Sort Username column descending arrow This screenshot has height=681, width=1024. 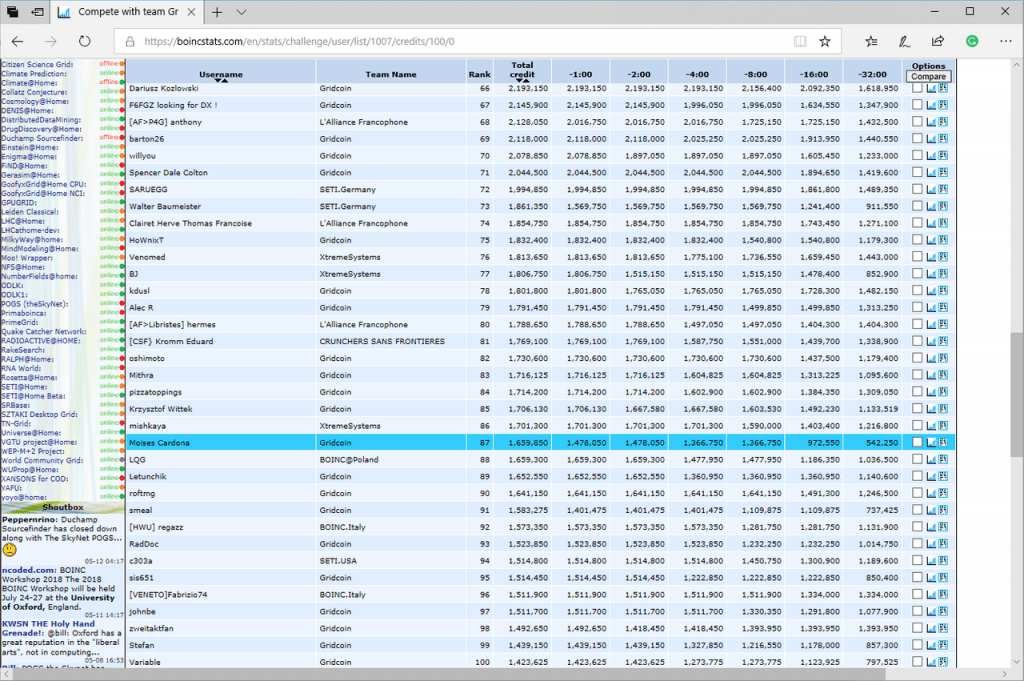tap(218, 81)
